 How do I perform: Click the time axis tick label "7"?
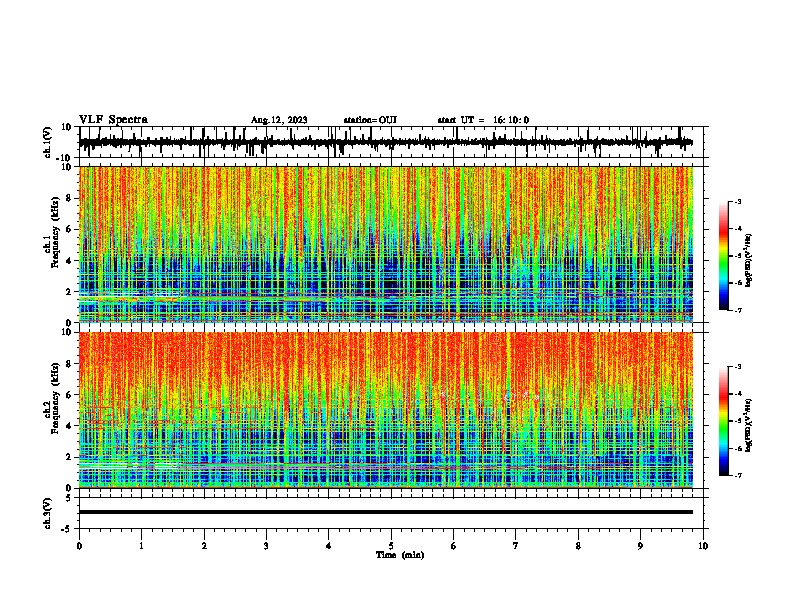(x=516, y=546)
